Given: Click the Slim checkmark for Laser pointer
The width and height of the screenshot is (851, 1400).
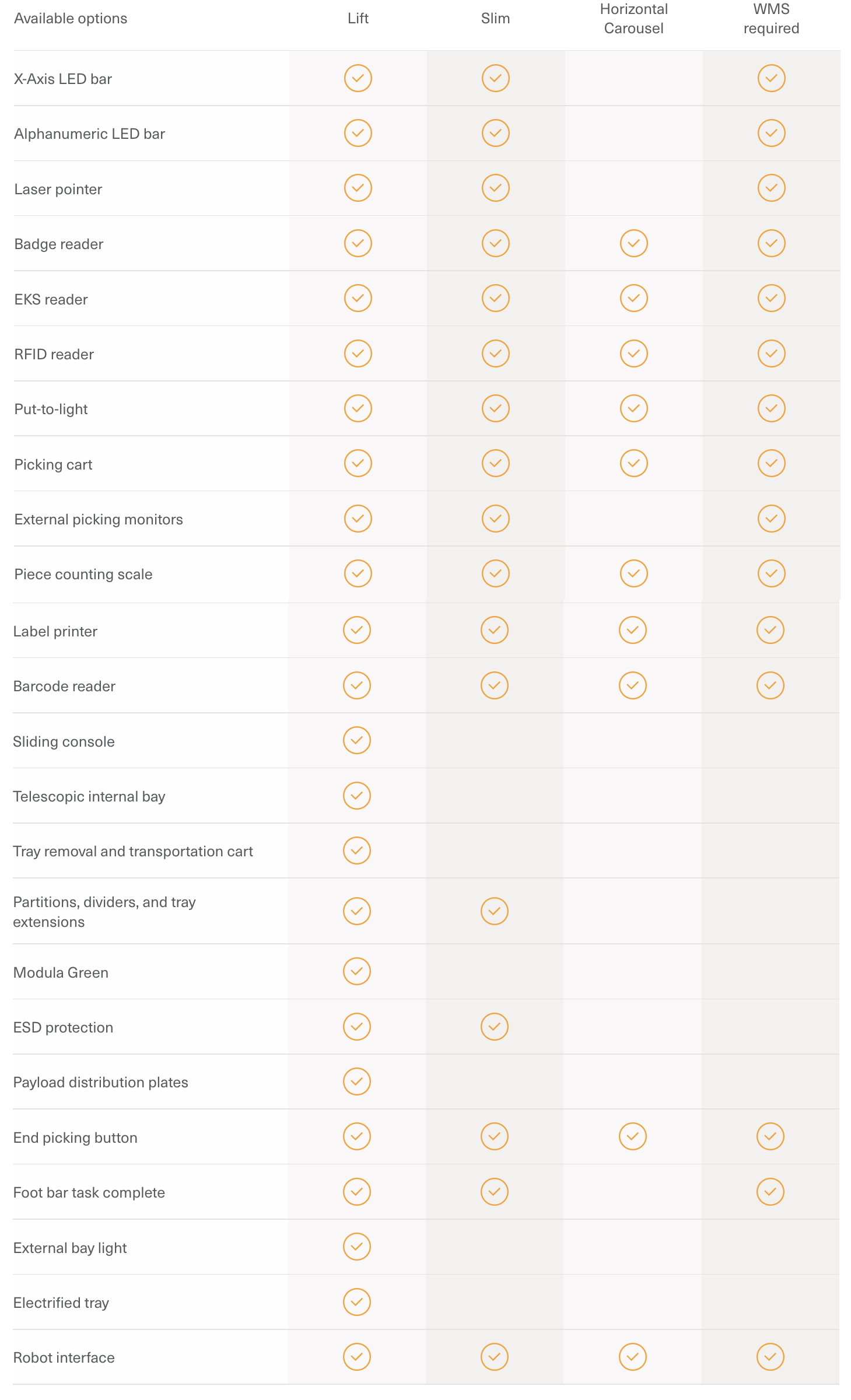Looking at the screenshot, I should point(495,188).
